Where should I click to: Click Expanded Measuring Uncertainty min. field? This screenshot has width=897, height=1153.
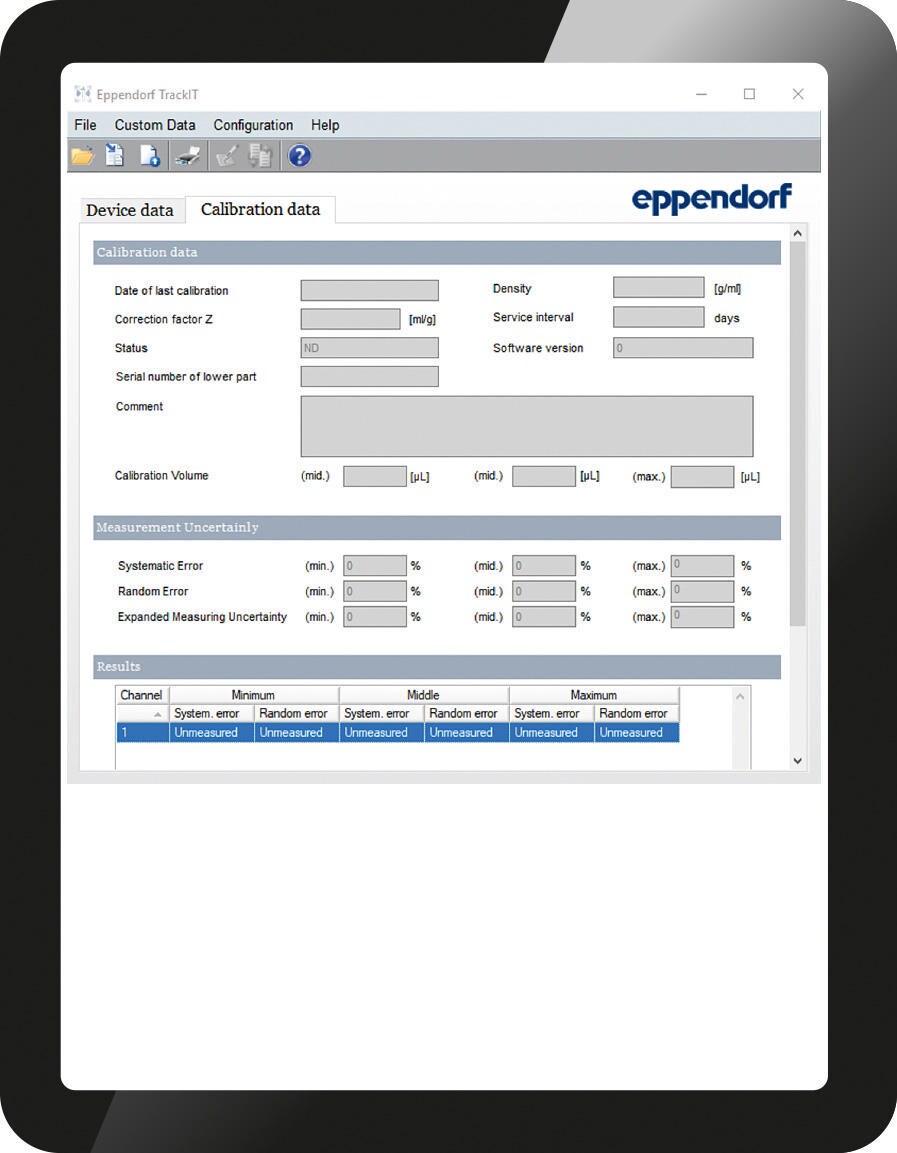point(375,616)
